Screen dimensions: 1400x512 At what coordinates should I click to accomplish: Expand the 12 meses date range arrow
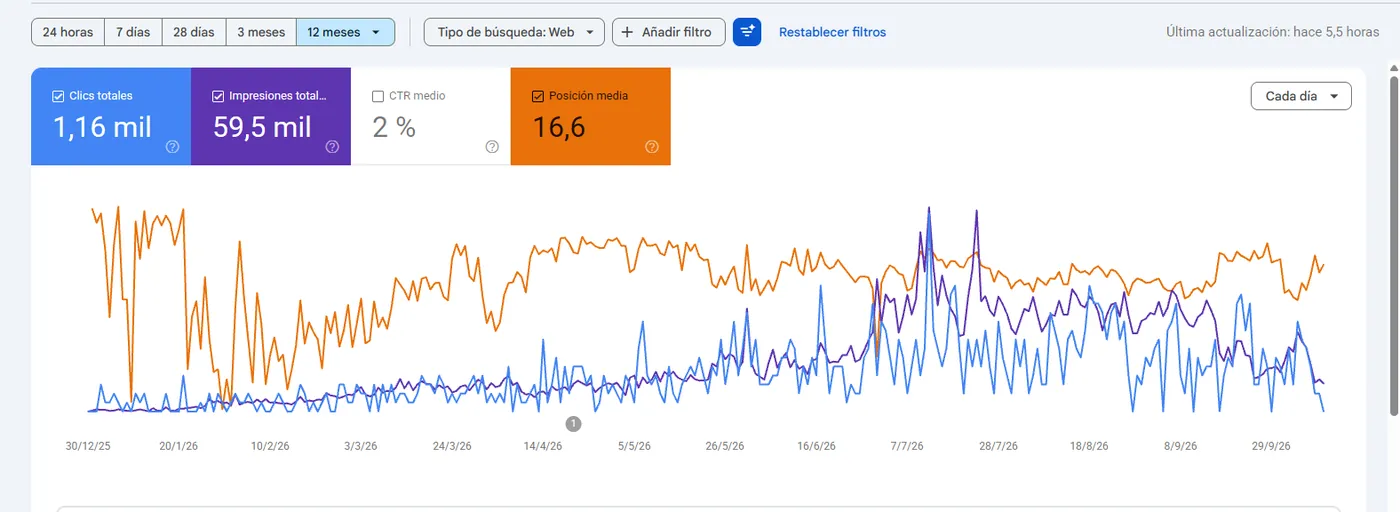tap(376, 32)
